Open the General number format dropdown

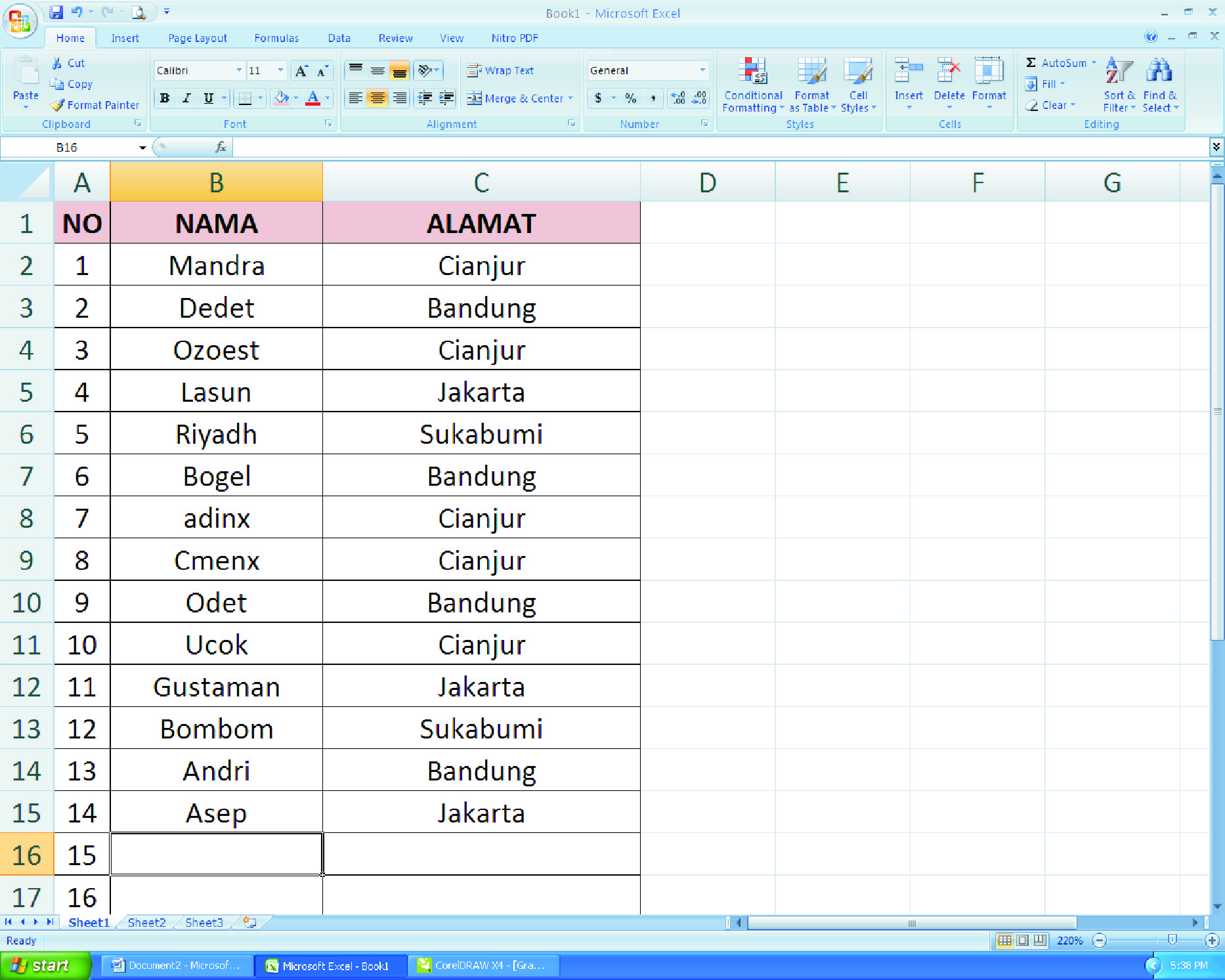pyautogui.click(x=702, y=70)
